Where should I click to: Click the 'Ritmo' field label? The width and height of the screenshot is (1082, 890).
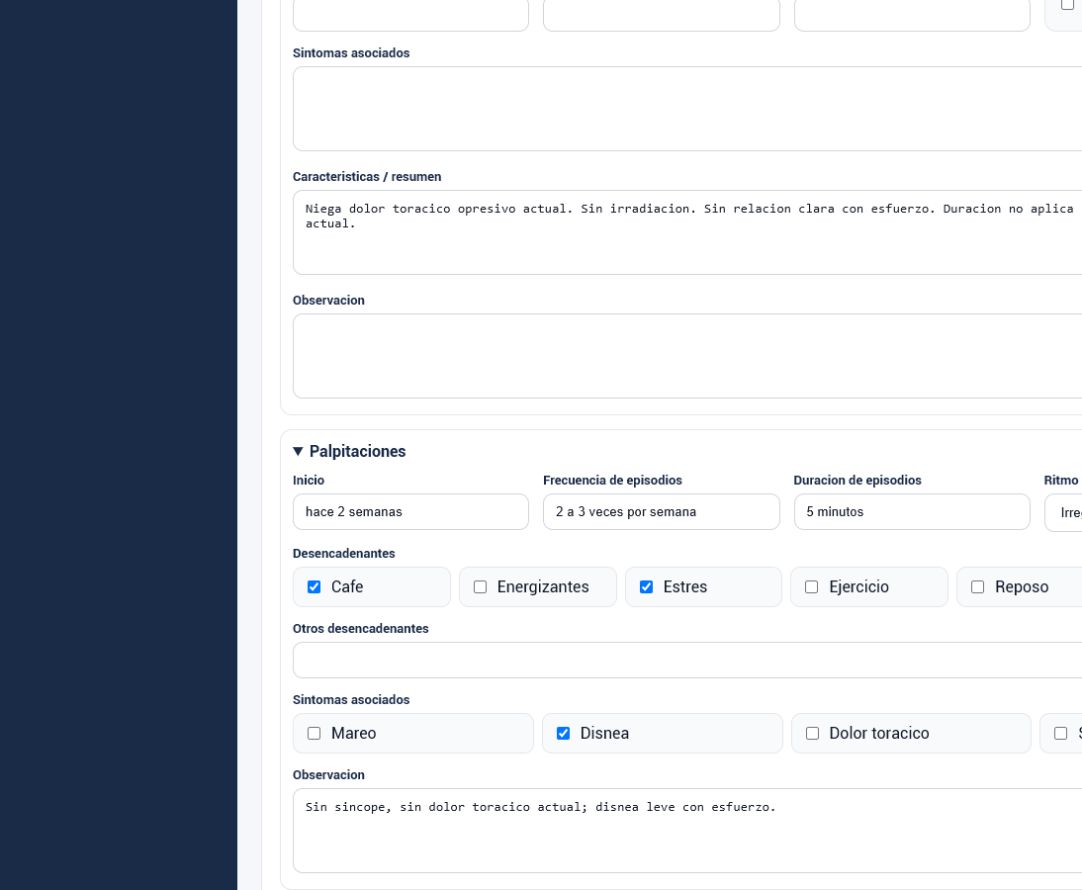click(1061, 480)
